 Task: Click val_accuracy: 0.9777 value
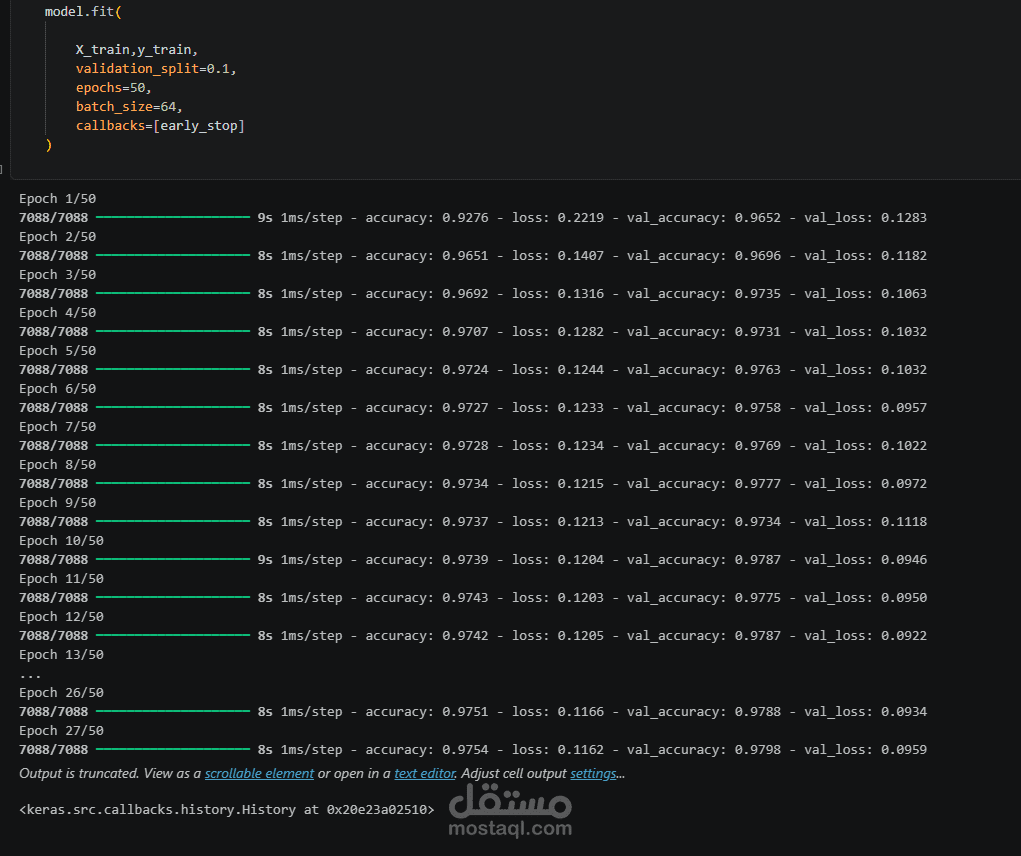pos(704,484)
